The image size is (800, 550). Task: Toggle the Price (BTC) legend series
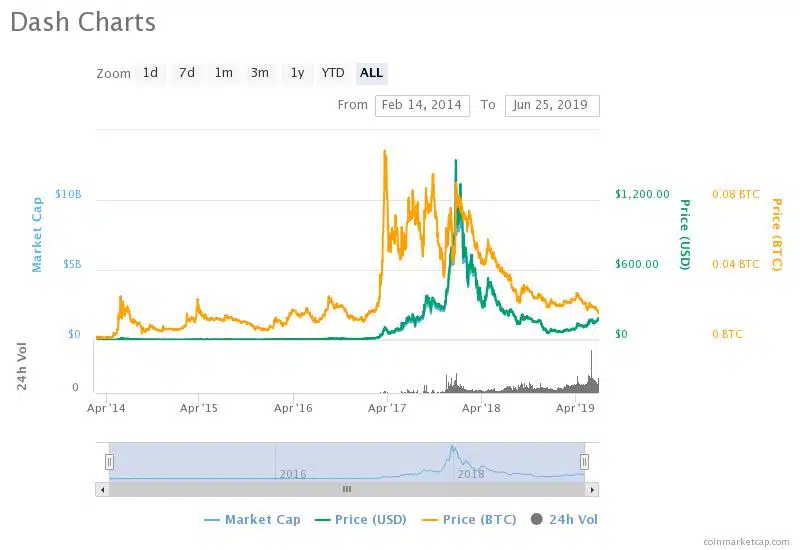(469, 519)
